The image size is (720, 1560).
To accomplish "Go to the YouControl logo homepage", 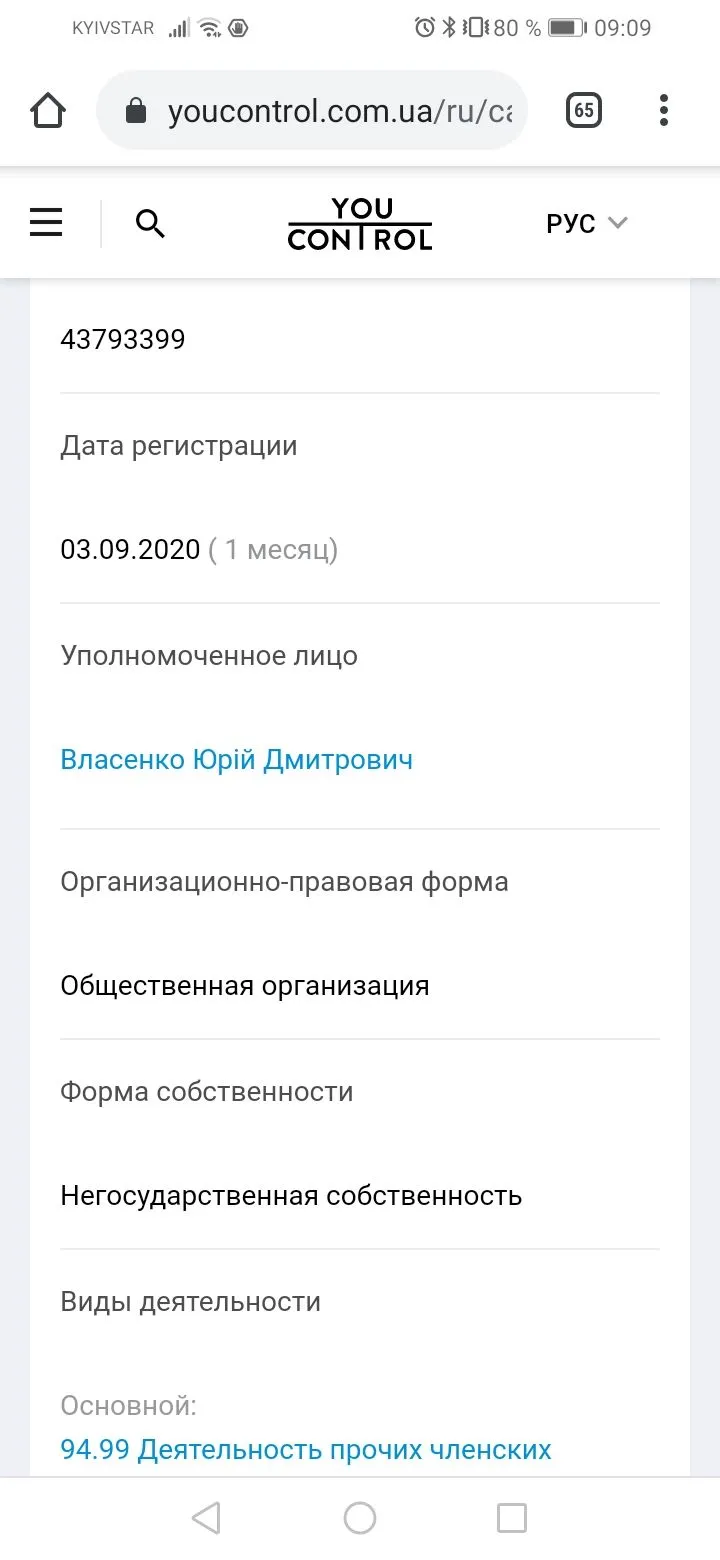I will tap(360, 224).
